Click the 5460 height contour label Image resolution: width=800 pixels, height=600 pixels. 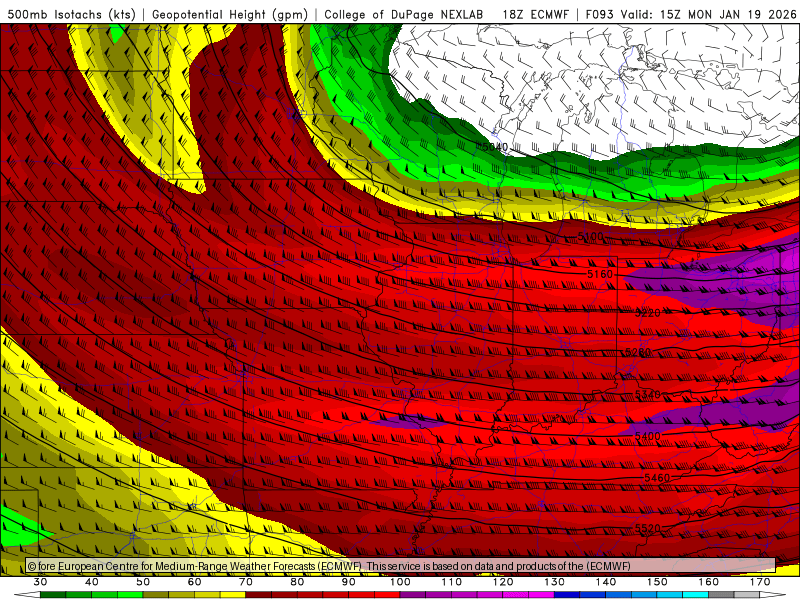click(657, 478)
